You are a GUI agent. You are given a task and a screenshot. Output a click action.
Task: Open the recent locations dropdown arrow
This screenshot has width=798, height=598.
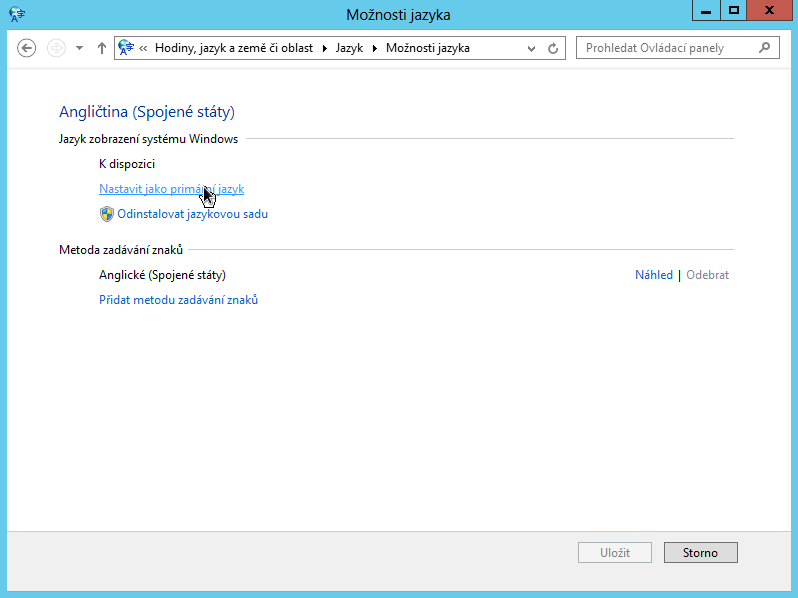79,48
